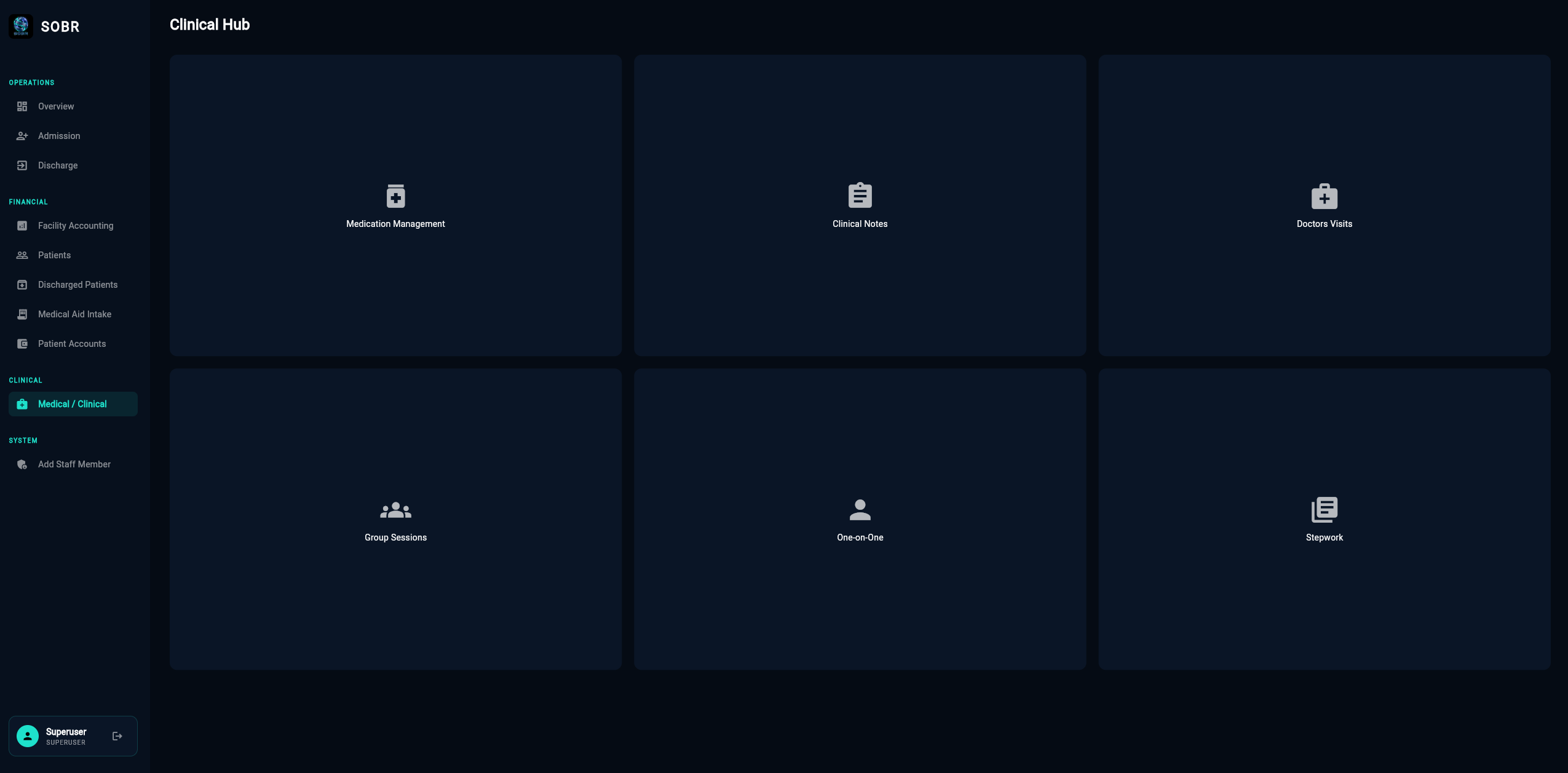Open the Group Sessions card label
This screenshot has width=1568, height=773.
point(395,537)
